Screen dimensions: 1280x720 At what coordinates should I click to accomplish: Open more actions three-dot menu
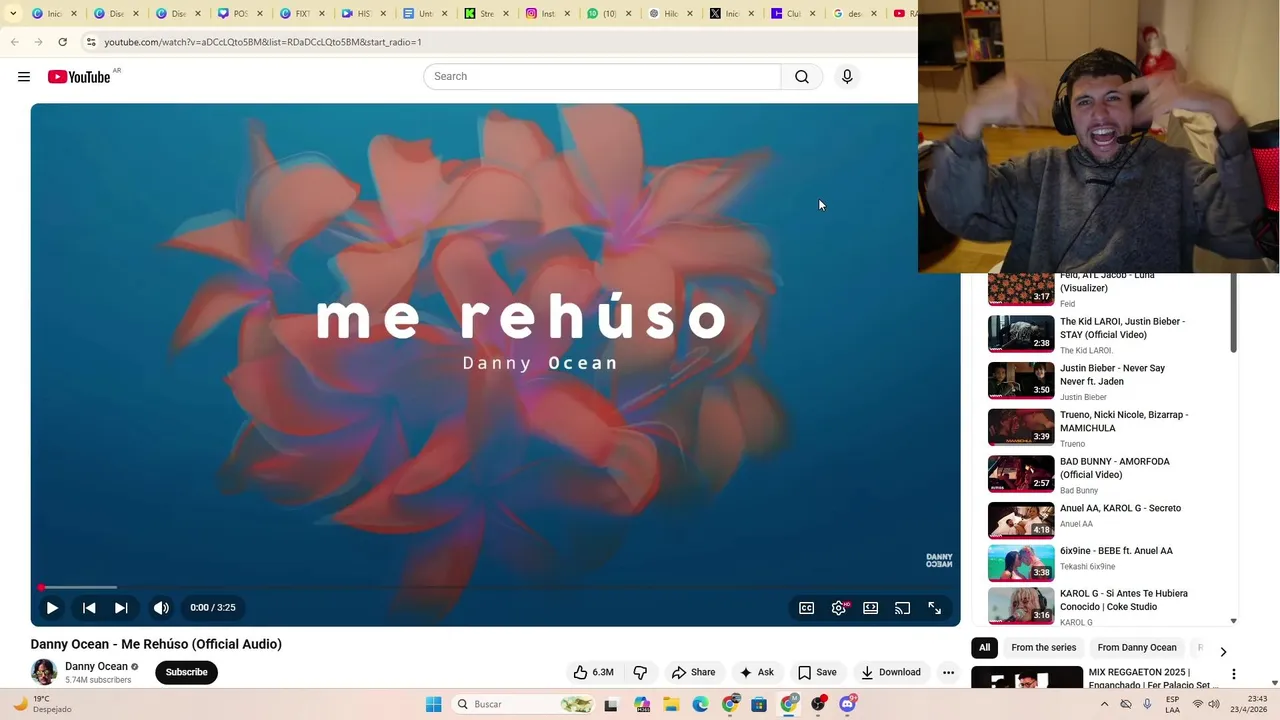(948, 672)
